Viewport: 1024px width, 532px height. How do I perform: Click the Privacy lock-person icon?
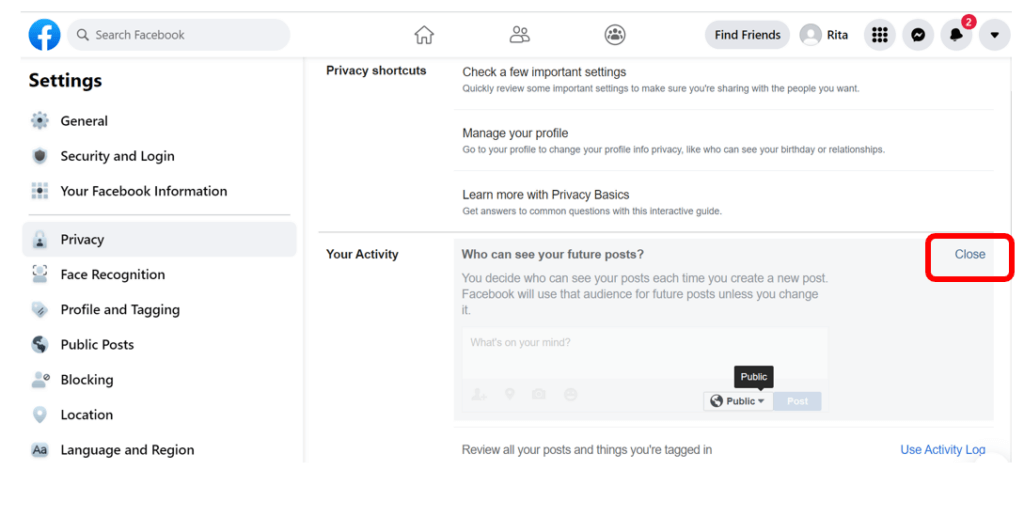(40, 240)
